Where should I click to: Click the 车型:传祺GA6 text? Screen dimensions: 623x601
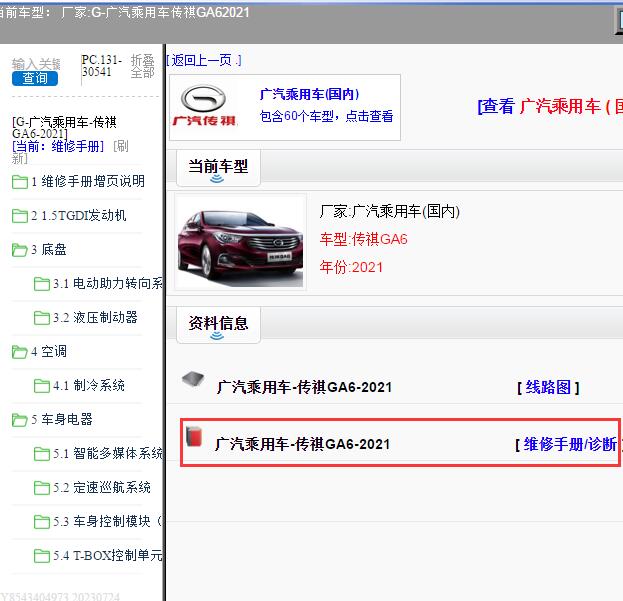364,239
